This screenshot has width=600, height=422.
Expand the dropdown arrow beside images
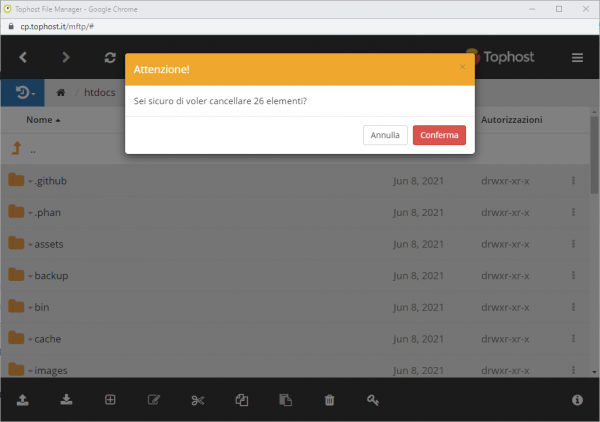pos(30,371)
